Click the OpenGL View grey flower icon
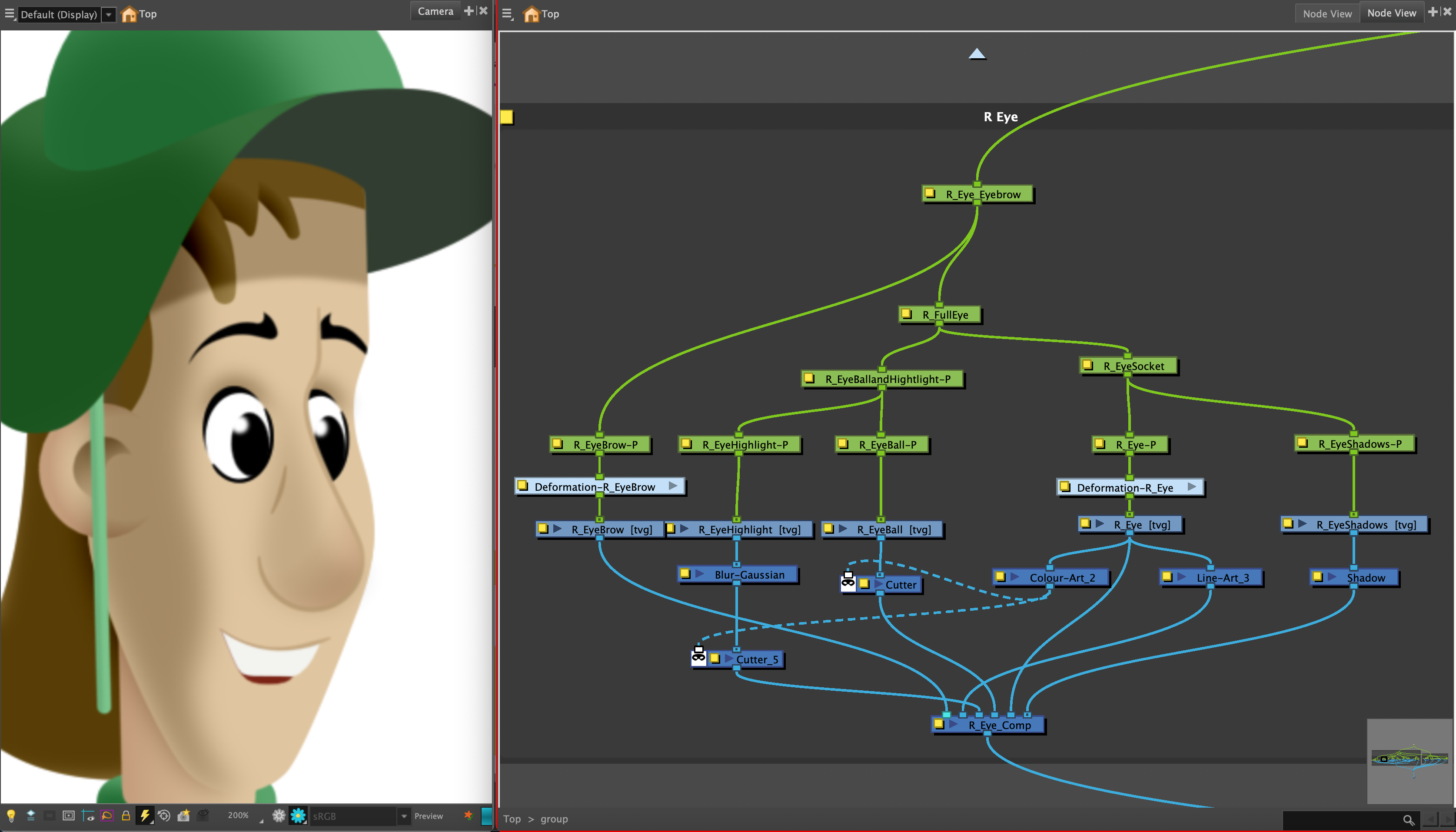Viewport: 1456px width, 832px height. [279, 815]
